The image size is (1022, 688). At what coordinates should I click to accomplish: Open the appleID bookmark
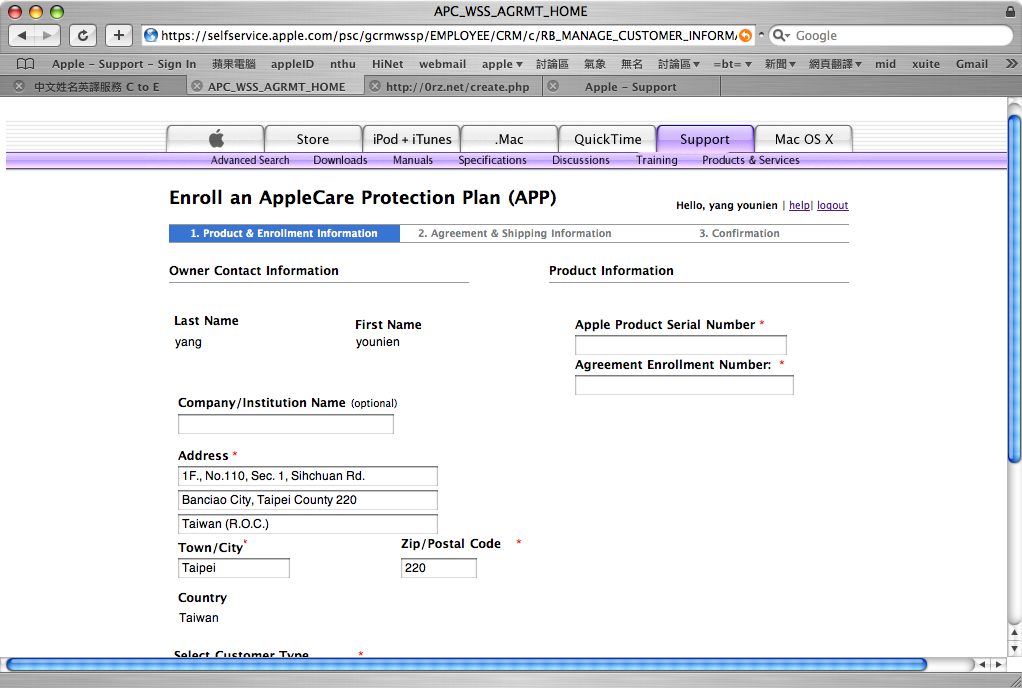292,64
